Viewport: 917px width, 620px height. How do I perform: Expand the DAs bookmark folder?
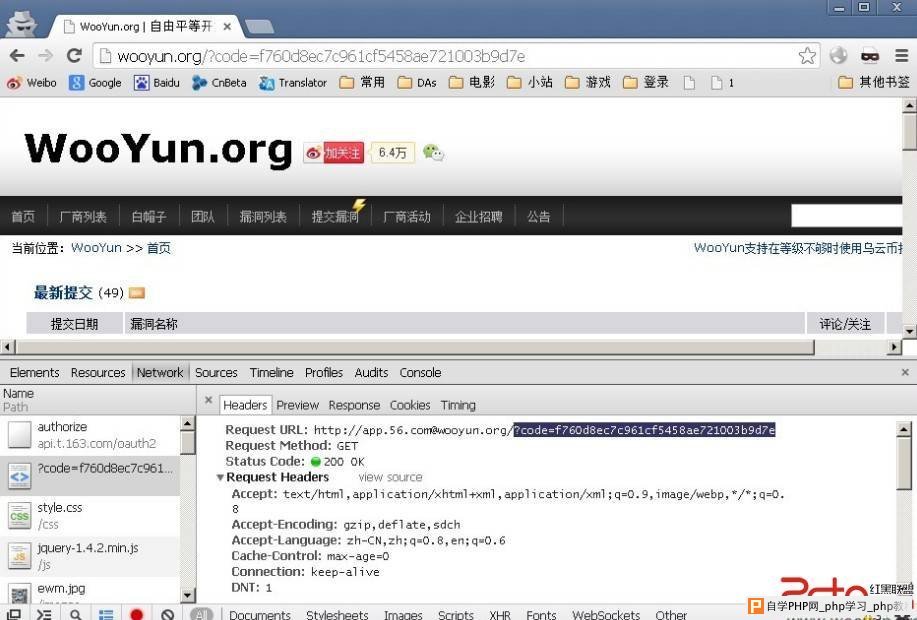pyautogui.click(x=417, y=82)
